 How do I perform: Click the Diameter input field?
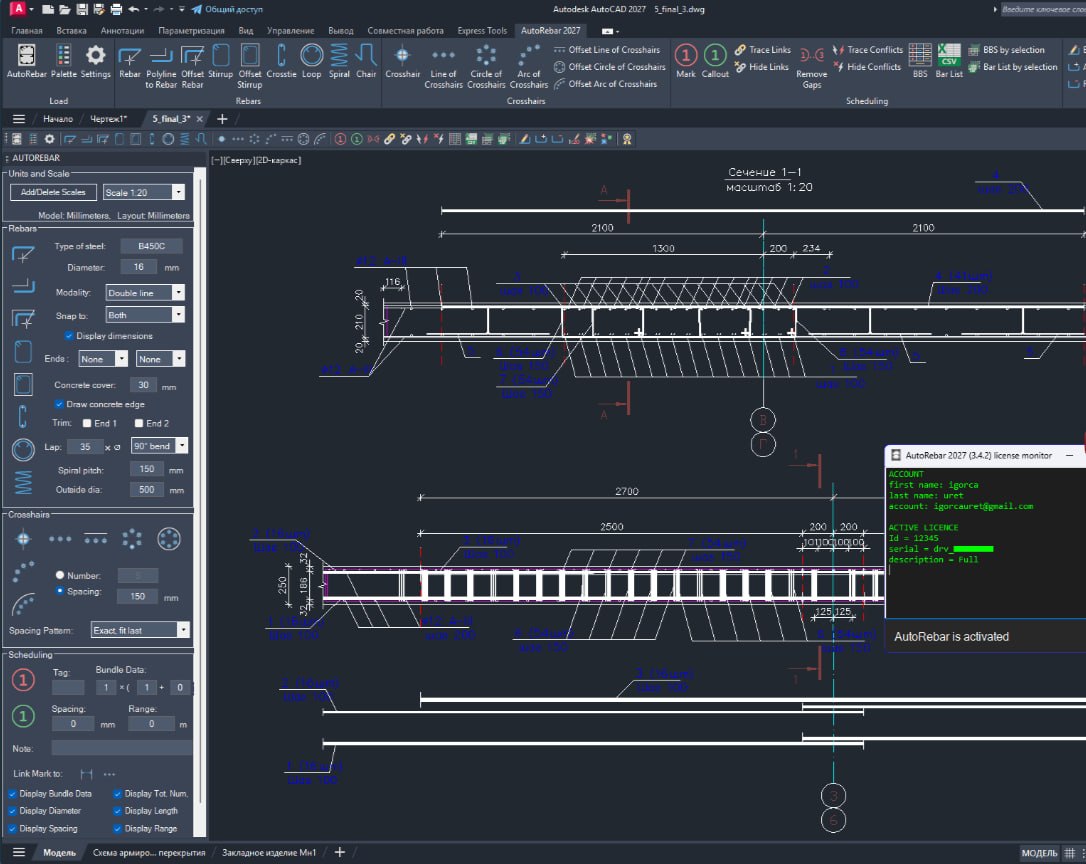[x=139, y=267]
